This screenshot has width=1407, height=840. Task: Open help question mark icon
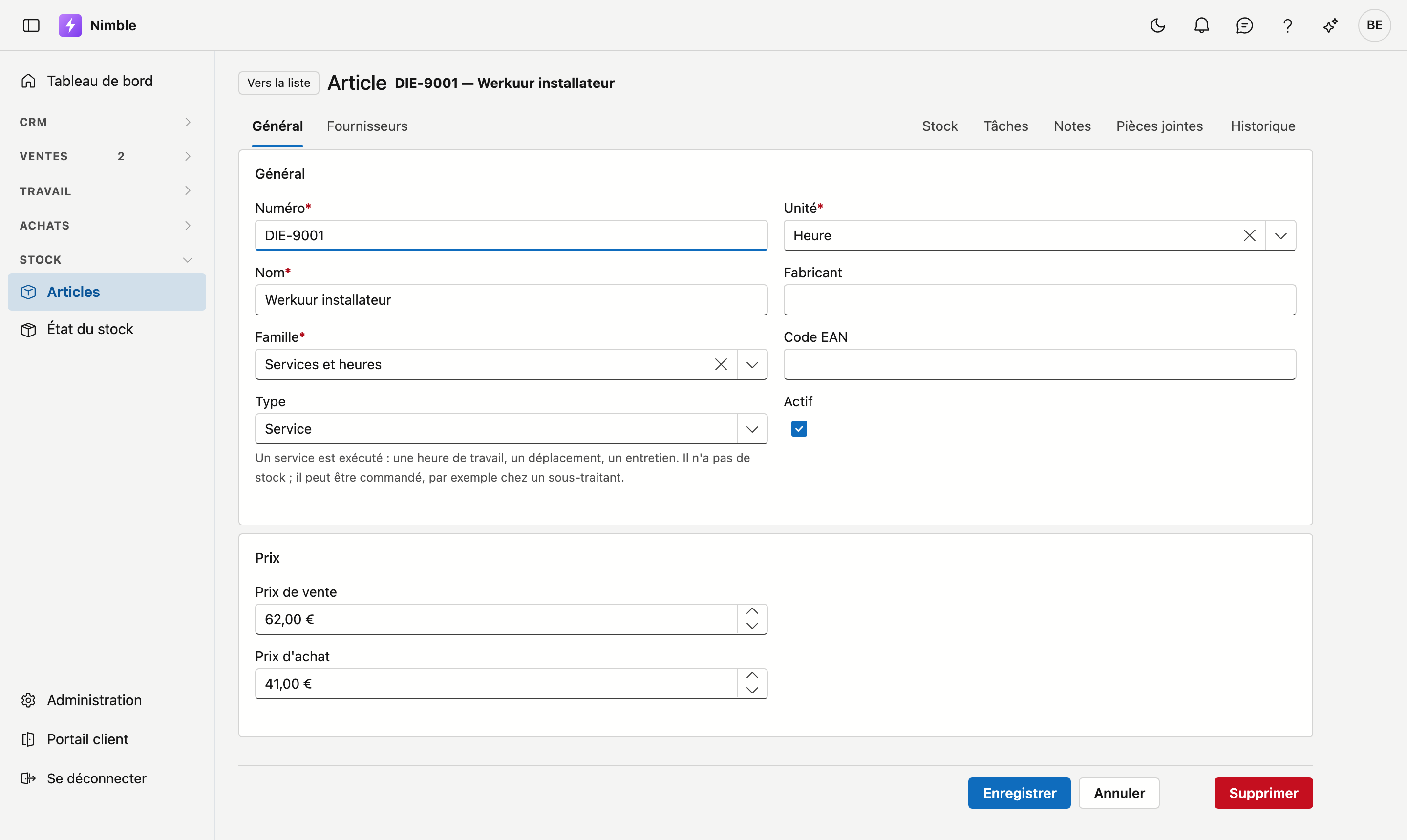tap(1287, 25)
